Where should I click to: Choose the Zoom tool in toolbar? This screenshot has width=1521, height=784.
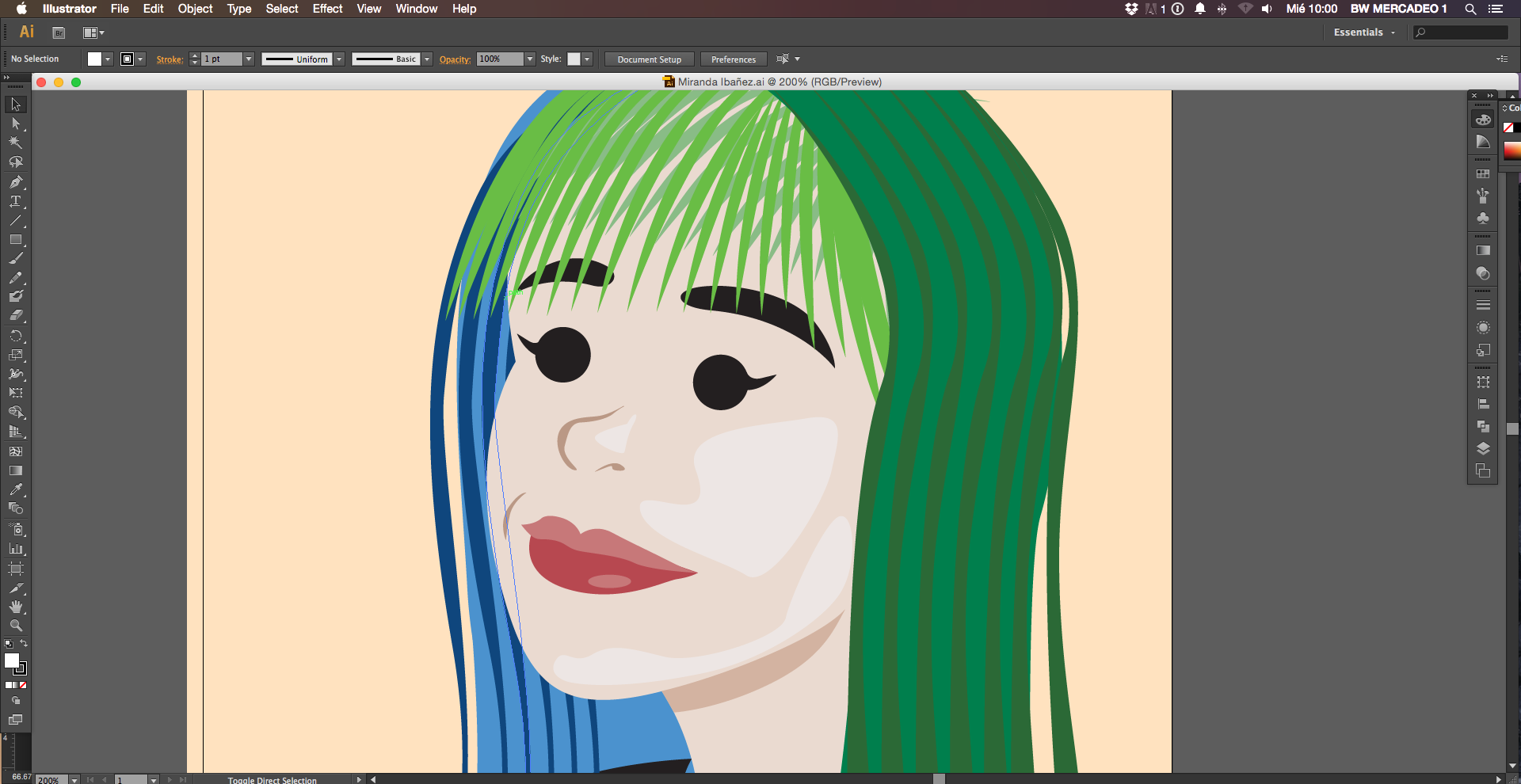click(x=15, y=626)
